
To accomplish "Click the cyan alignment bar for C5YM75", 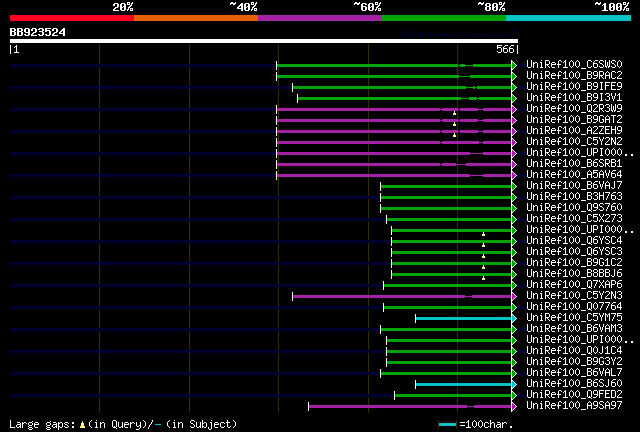I will pyautogui.click(x=464, y=319).
